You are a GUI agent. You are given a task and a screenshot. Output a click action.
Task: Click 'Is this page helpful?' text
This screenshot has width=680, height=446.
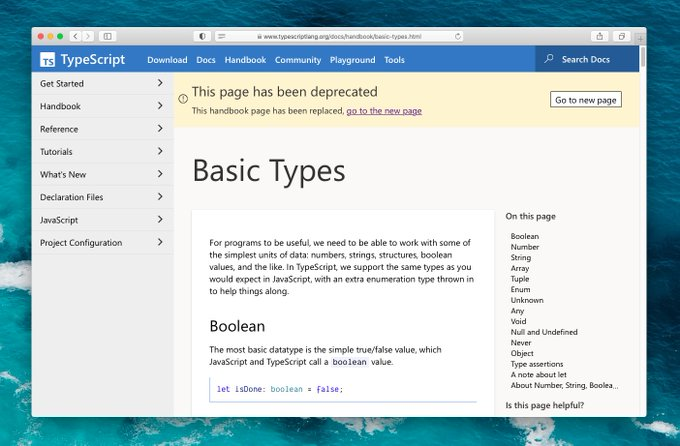point(545,405)
